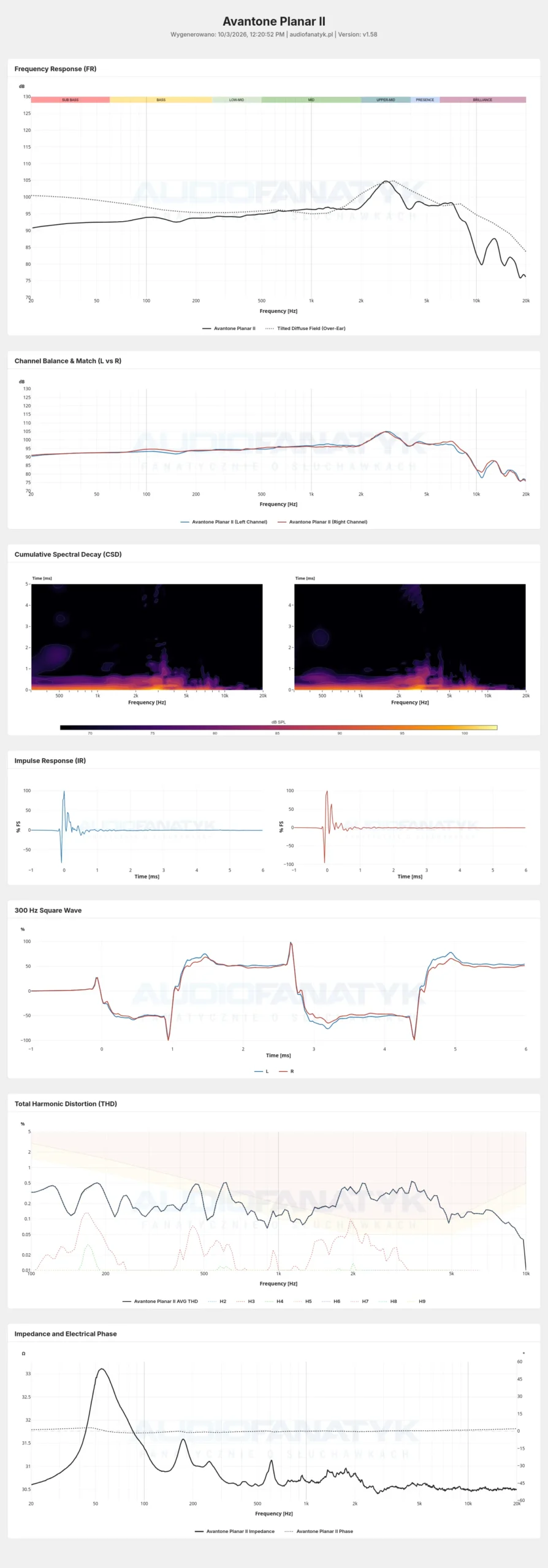Select the LOW-MID frequency band label
Viewport: 548px width, 1568px height.
click(x=237, y=100)
